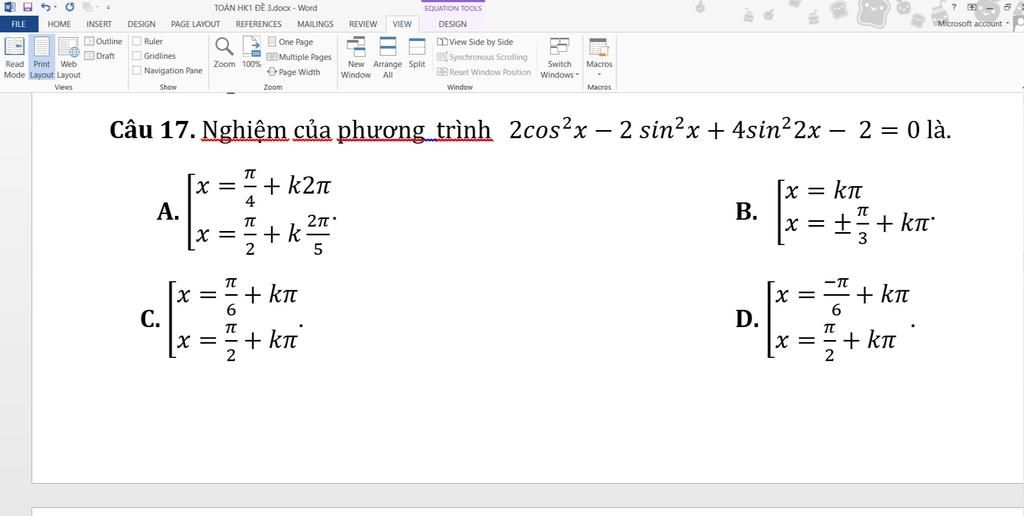1024x516 pixels.
Task: Click the bold 'D.' answer label
Action: (746, 319)
